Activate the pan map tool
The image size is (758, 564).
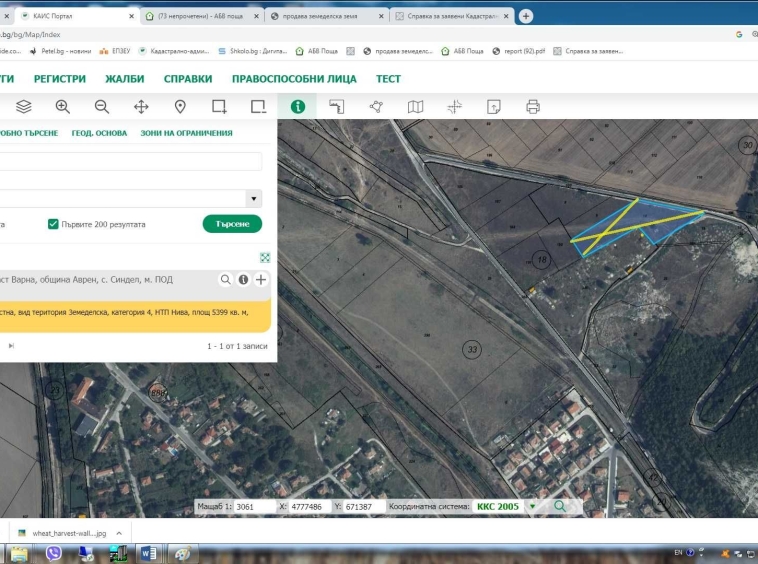(x=141, y=107)
